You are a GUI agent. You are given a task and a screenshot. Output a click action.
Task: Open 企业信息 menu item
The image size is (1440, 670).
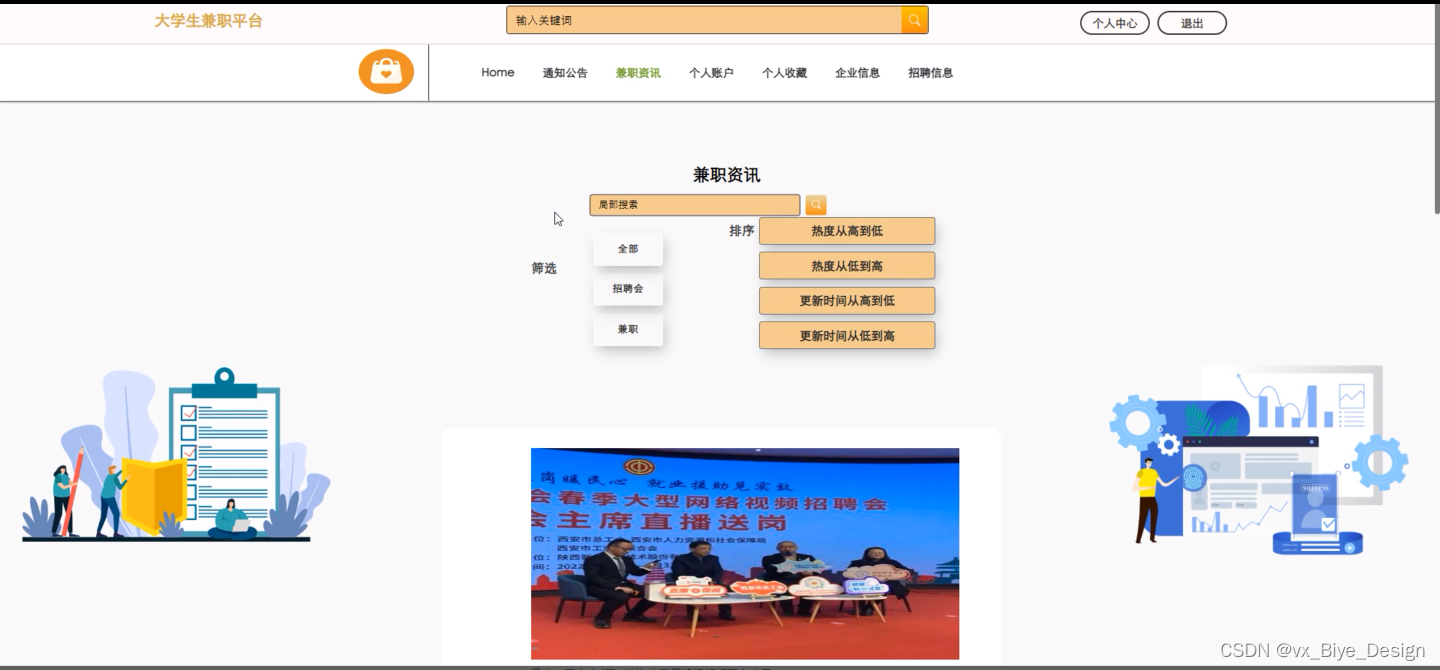click(857, 73)
